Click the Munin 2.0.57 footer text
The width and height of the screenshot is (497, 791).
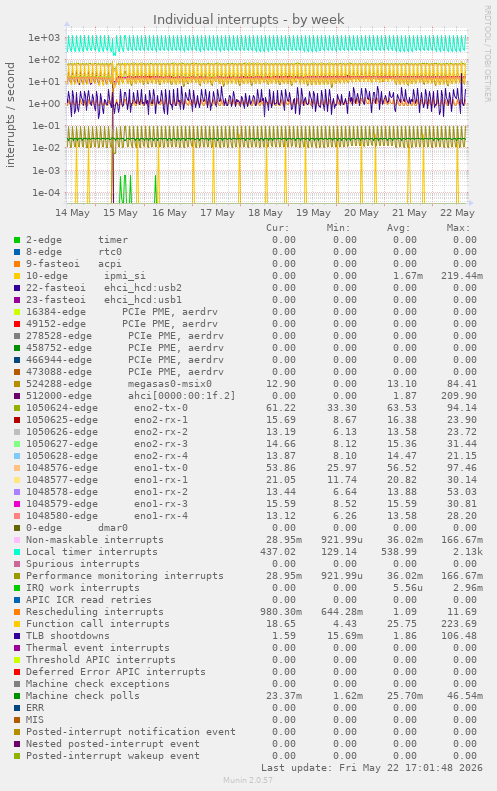pyautogui.click(x=248, y=780)
